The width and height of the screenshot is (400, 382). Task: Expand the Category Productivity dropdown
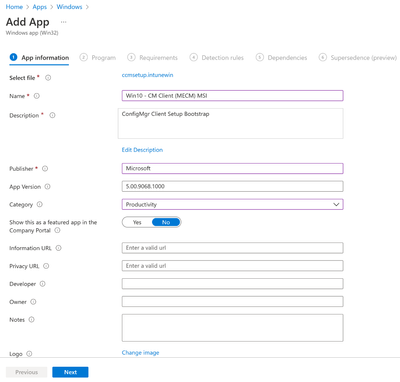click(x=232, y=204)
